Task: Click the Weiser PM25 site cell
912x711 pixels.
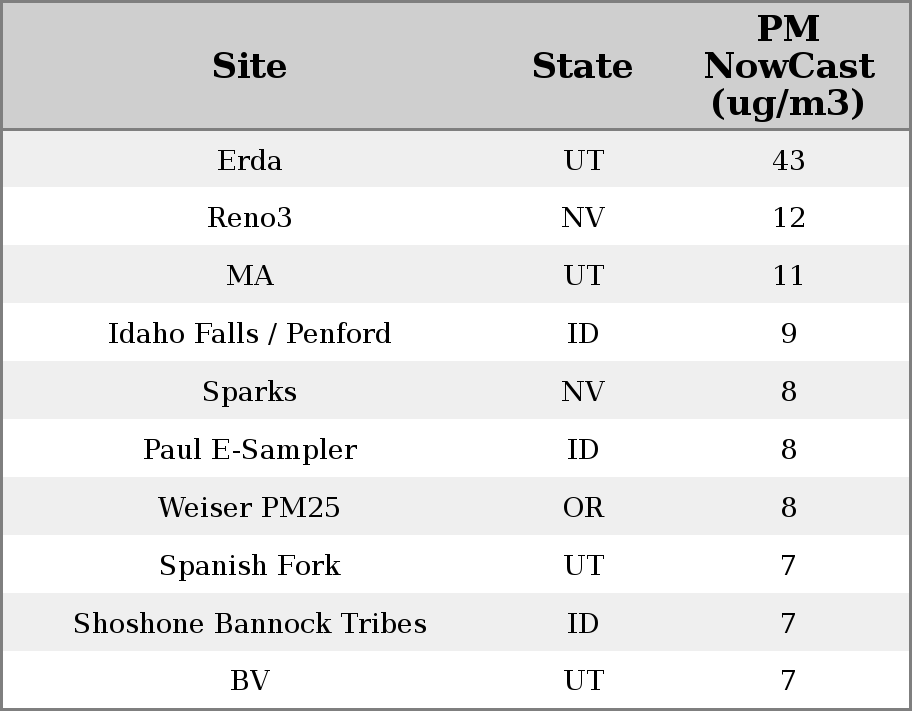Action: [249, 508]
